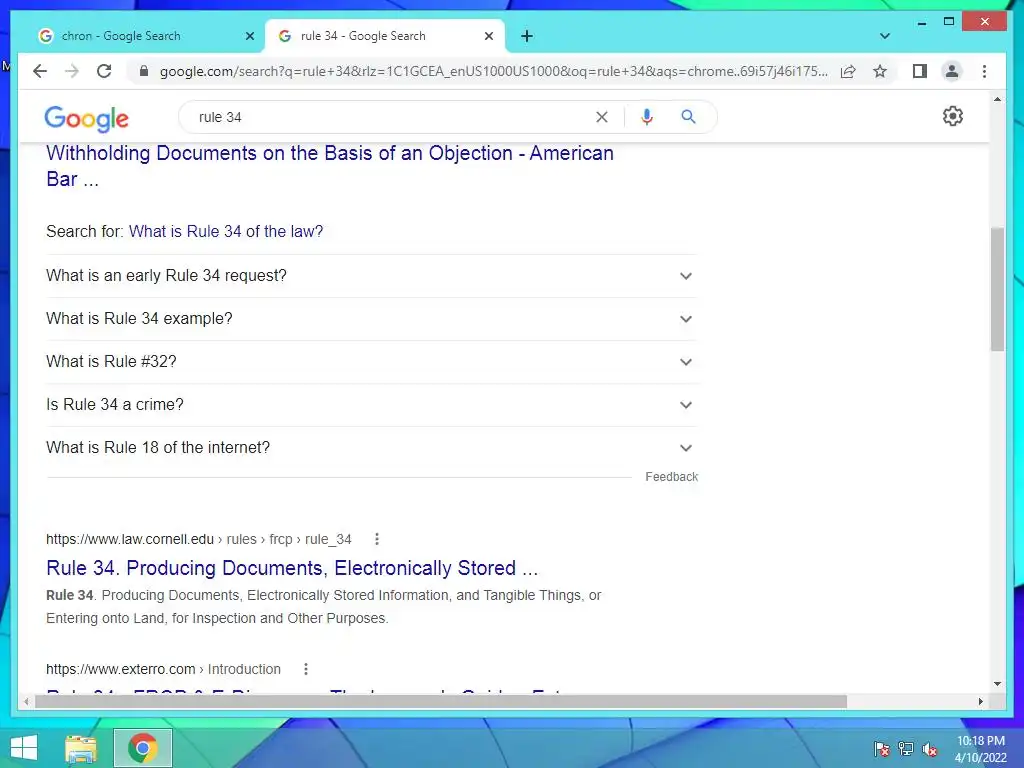
Task: Bookmark this tab with the star icon
Action: click(880, 71)
